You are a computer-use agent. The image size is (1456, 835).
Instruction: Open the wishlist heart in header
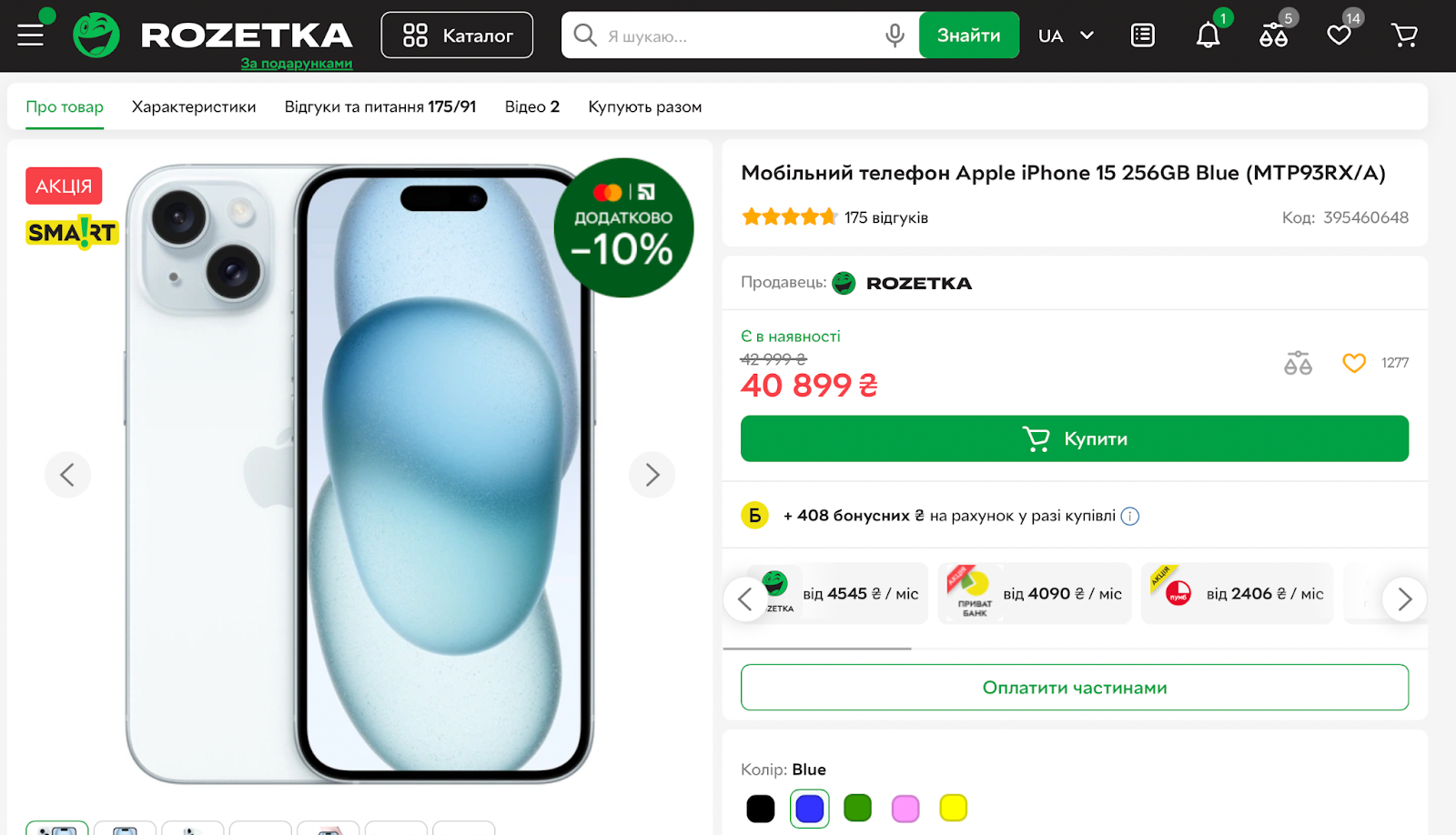pyautogui.click(x=1339, y=35)
